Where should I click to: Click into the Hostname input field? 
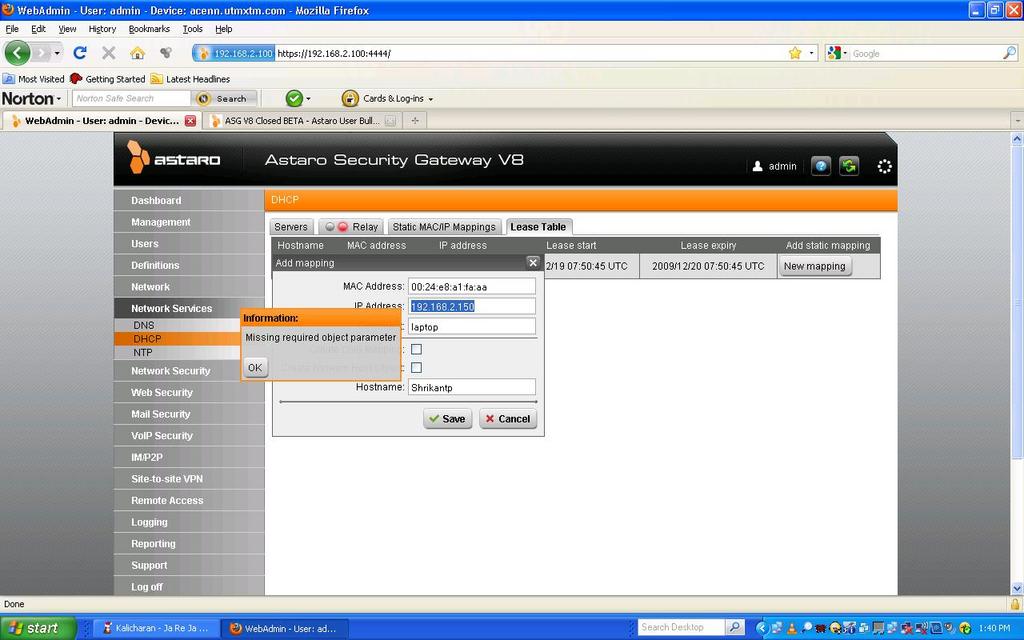(471, 387)
